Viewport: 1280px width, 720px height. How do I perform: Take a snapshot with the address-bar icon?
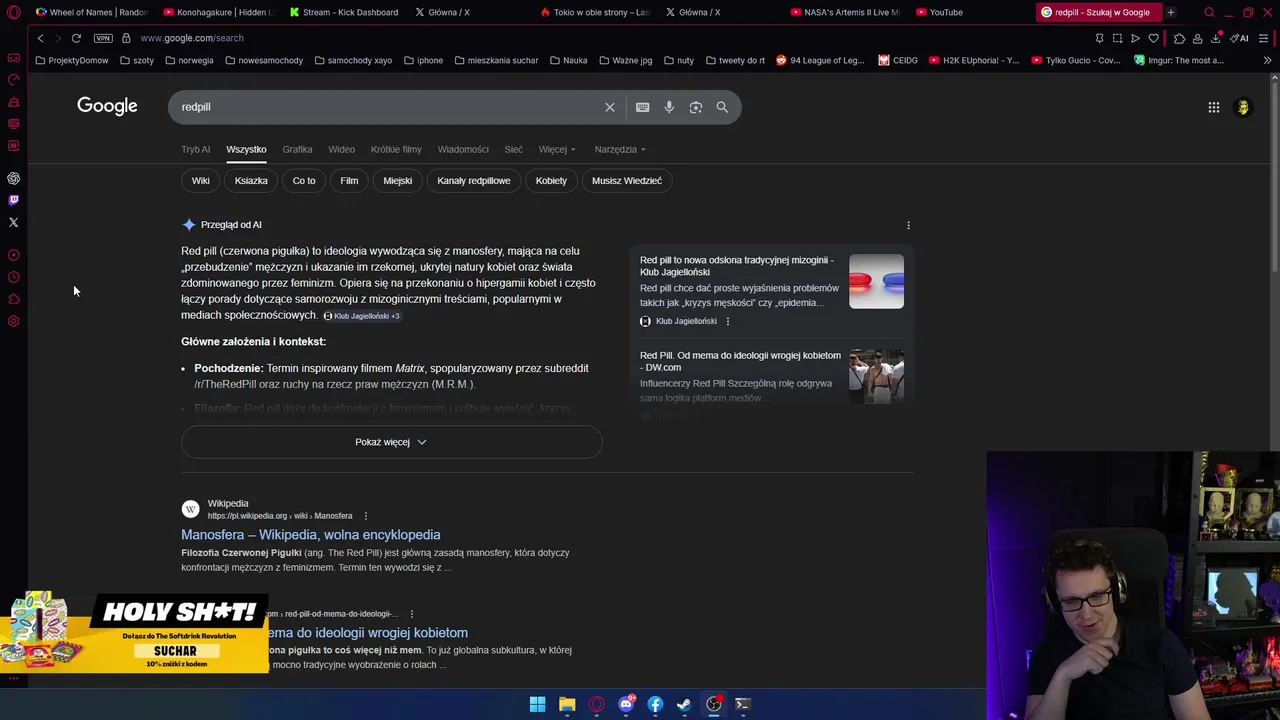tap(1117, 38)
